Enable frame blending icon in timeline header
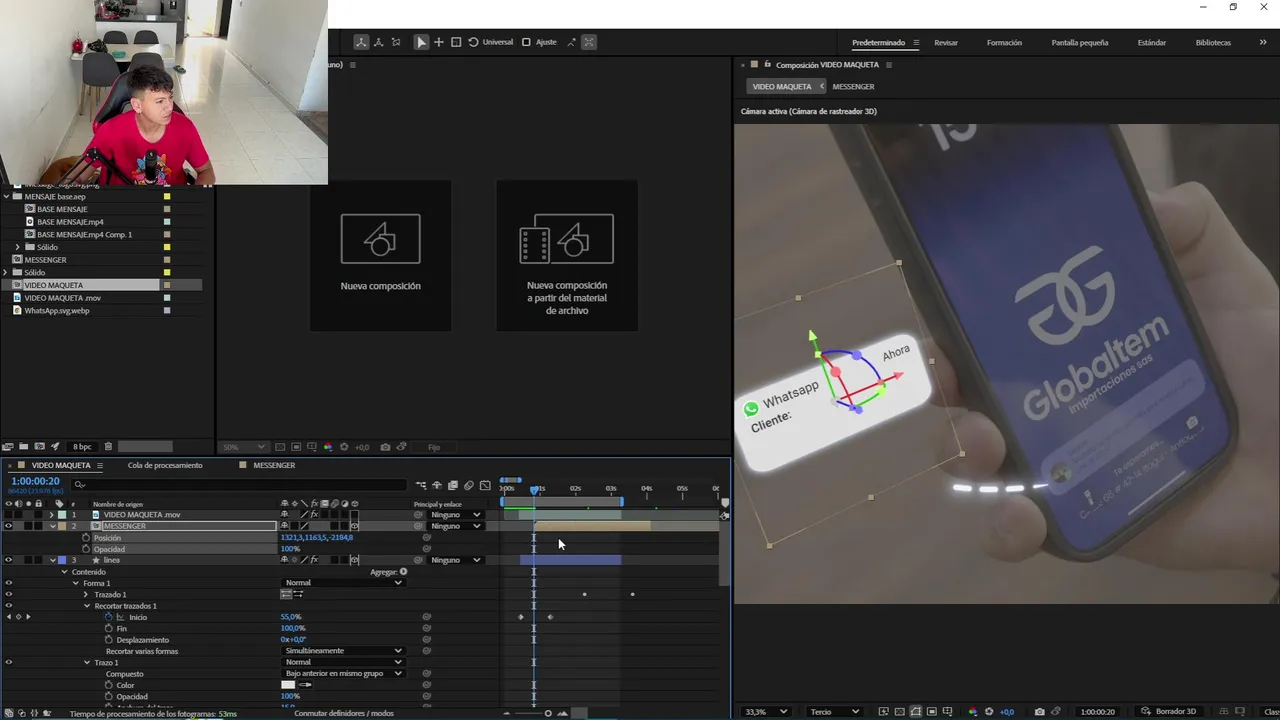 [x=453, y=485]
